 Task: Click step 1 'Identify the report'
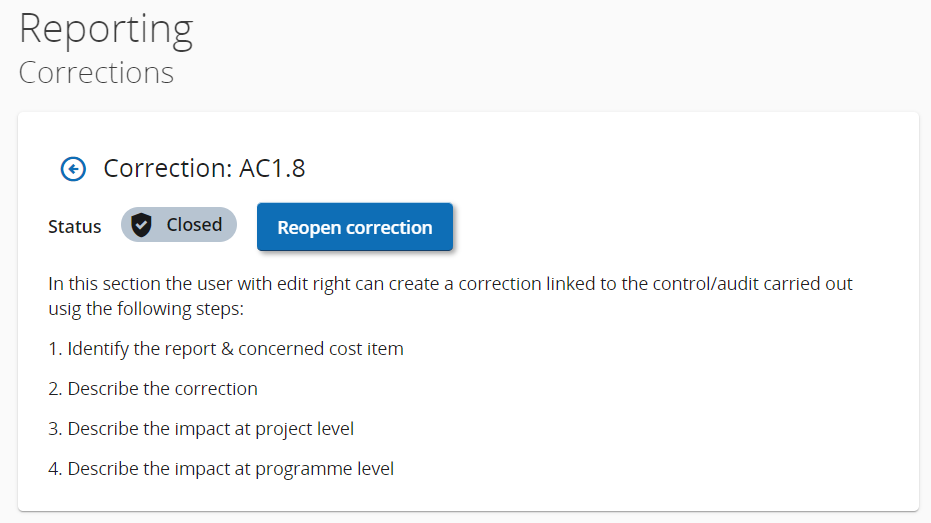point(150,349)
